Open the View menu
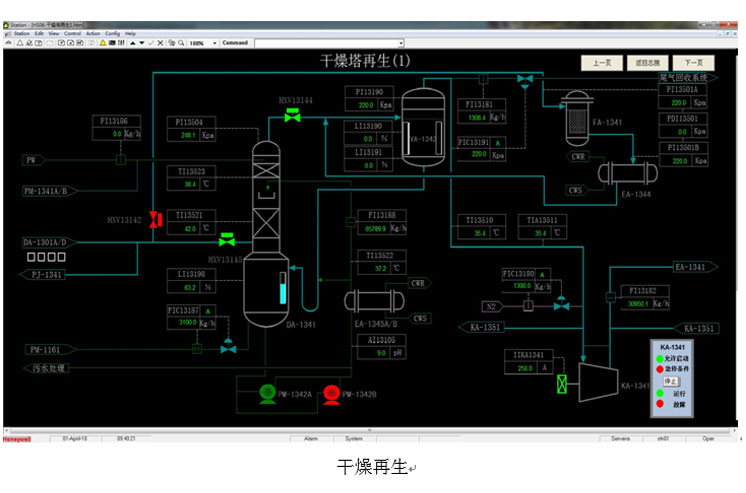Viewport: 746px width, 493px height. 54,34
